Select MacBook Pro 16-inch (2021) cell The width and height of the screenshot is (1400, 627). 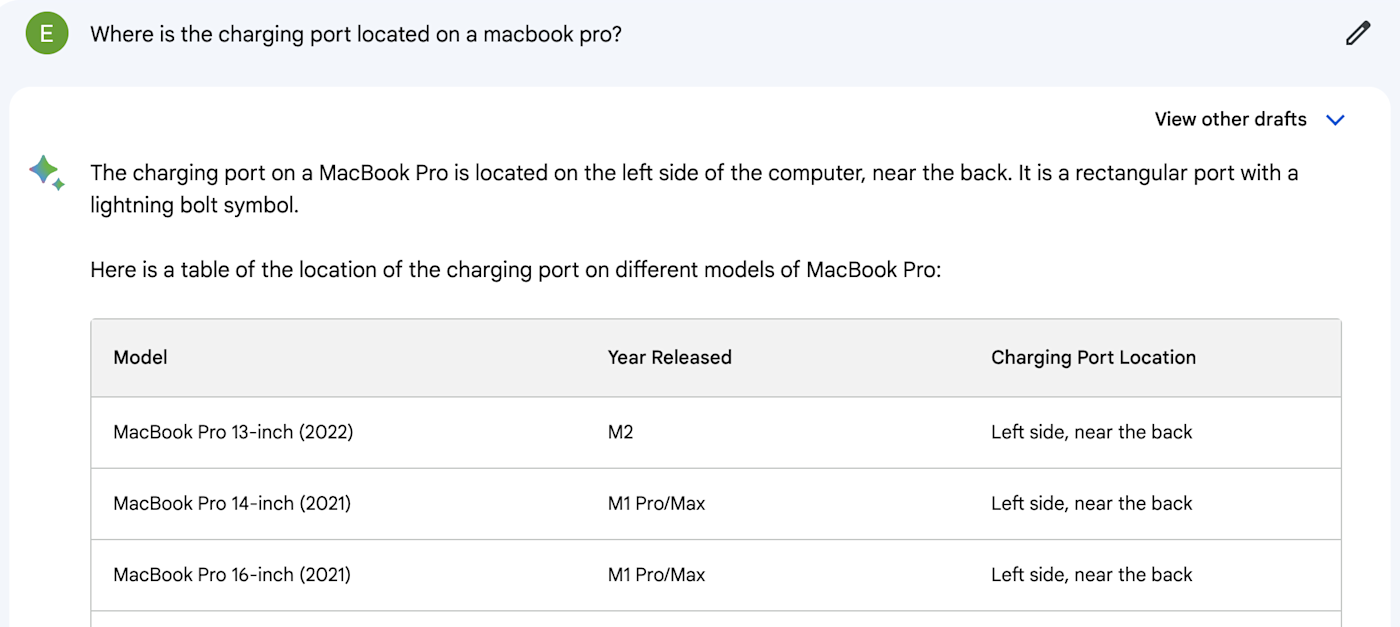[x=232, y=575]
